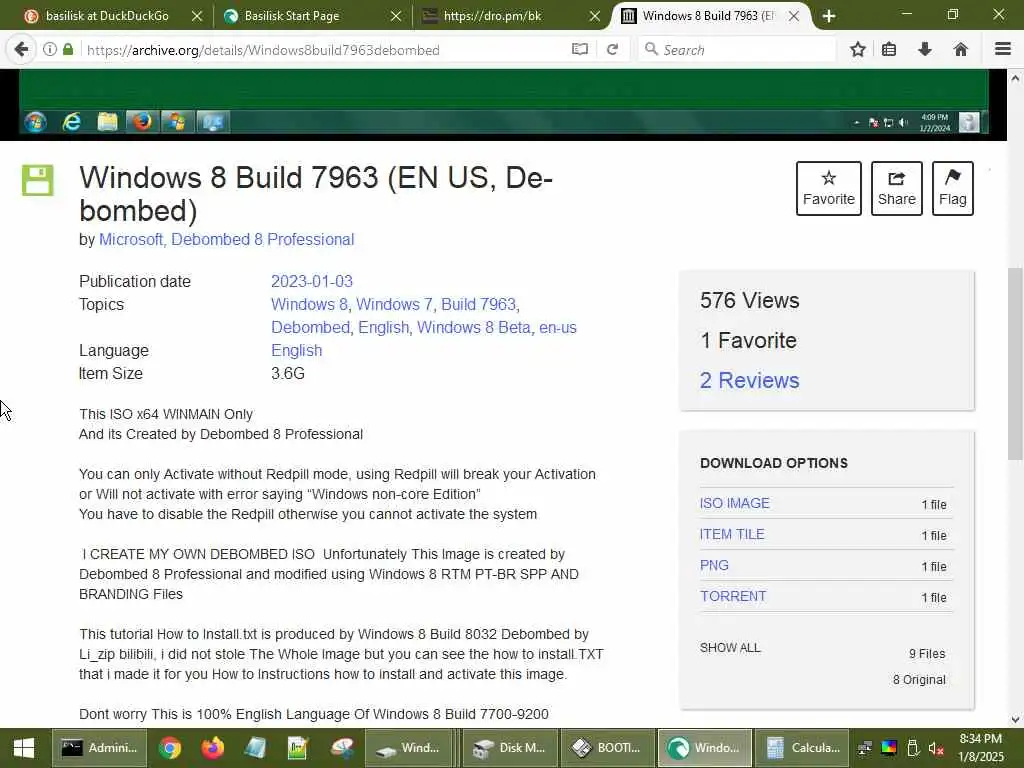Open the 2023-01-03 publication date link

point(312,281)
